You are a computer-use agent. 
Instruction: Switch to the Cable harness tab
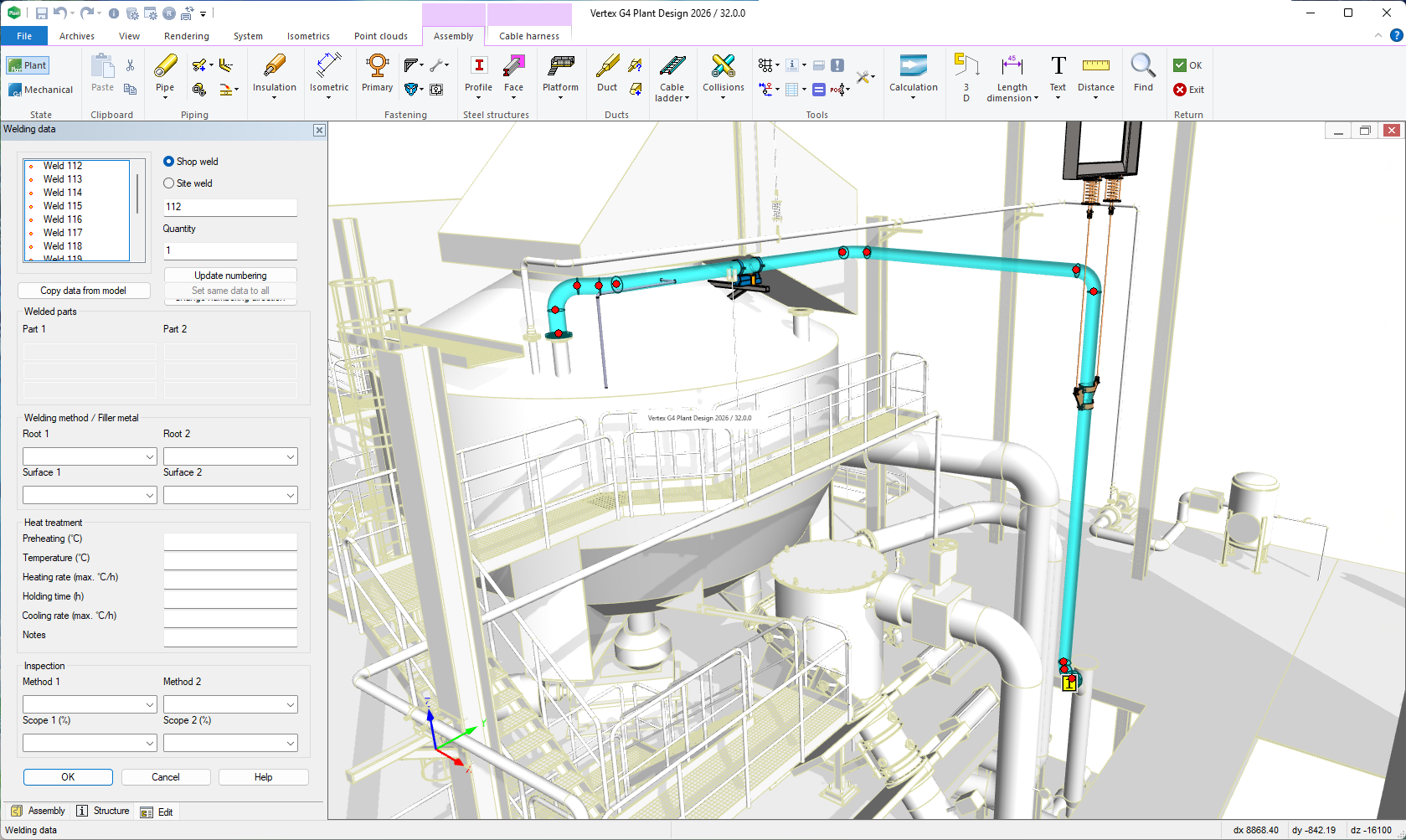528,36
